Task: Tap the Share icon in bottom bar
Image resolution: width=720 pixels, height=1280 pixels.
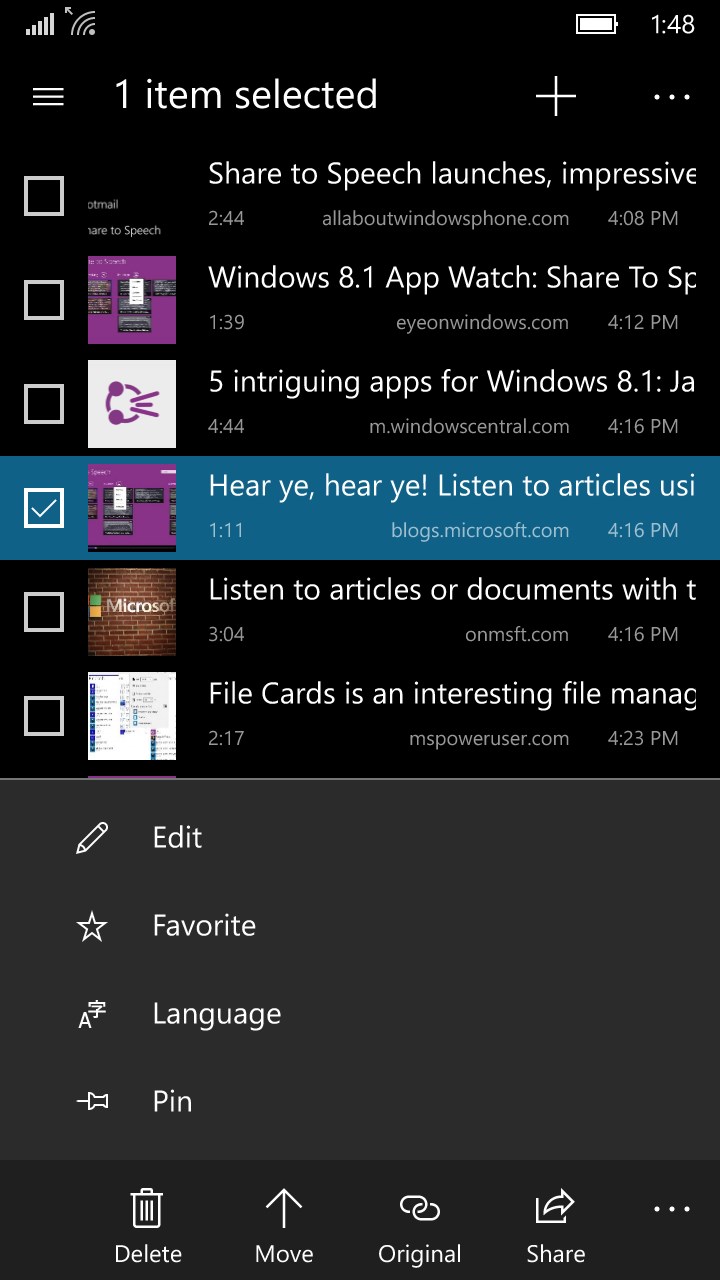Action: (556, 1207)
